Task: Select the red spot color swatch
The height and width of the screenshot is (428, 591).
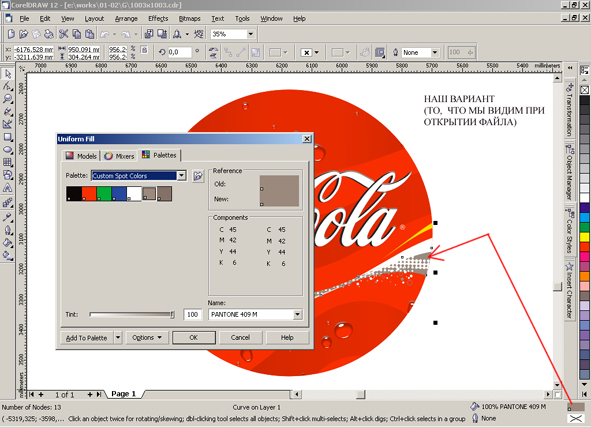Action: click(89, 193)
